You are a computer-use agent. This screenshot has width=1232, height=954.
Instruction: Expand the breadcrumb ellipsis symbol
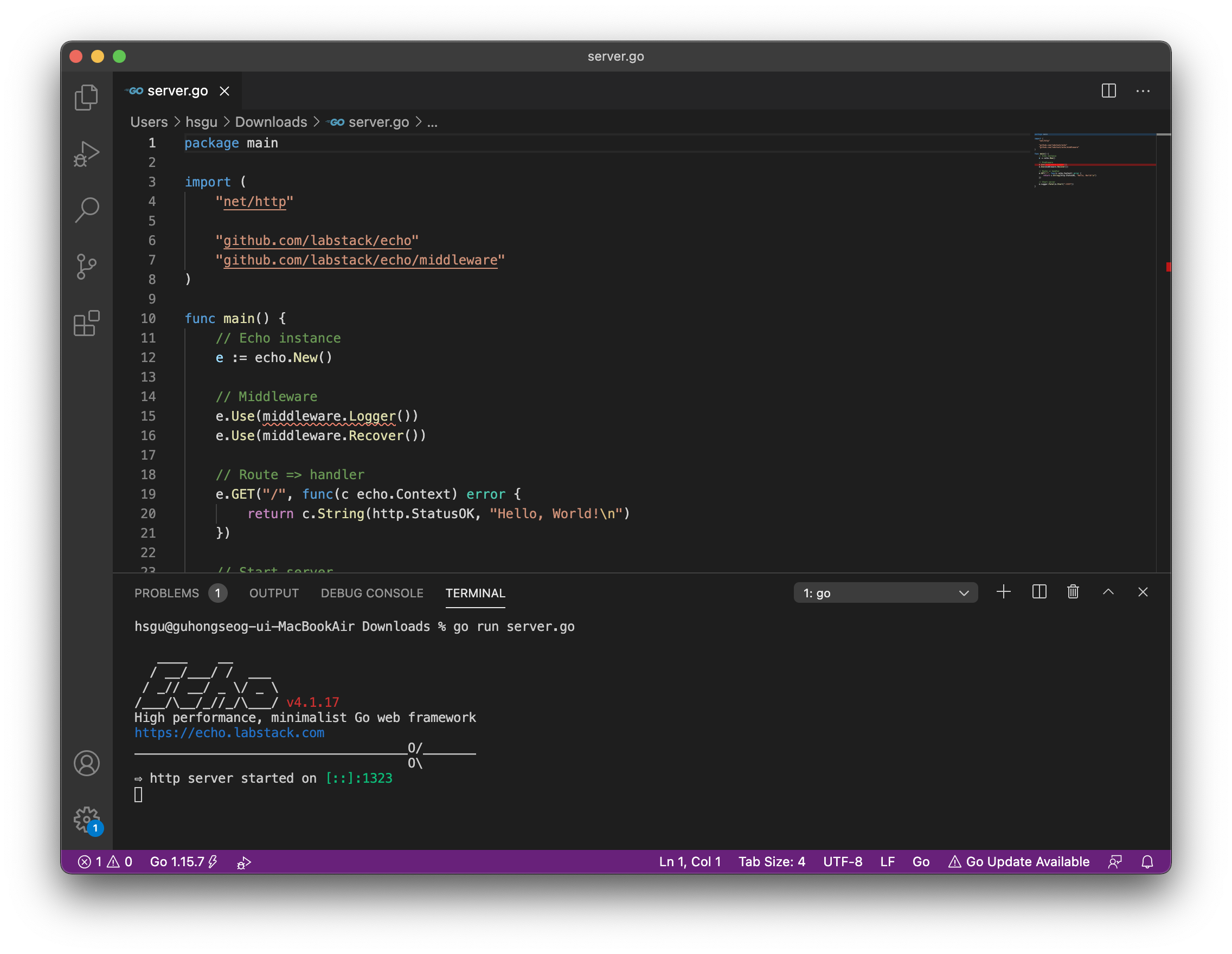(432, 122)
